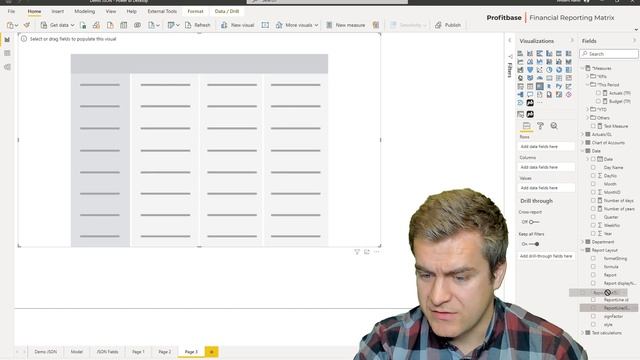Click the Format painter icon
This screenshot has height=360, width=640.
point(27,25)
